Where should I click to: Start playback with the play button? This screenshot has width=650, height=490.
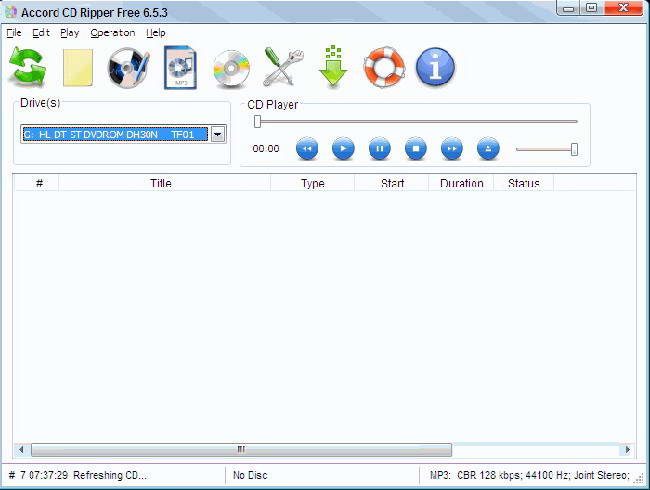click(x=343, y=148)
